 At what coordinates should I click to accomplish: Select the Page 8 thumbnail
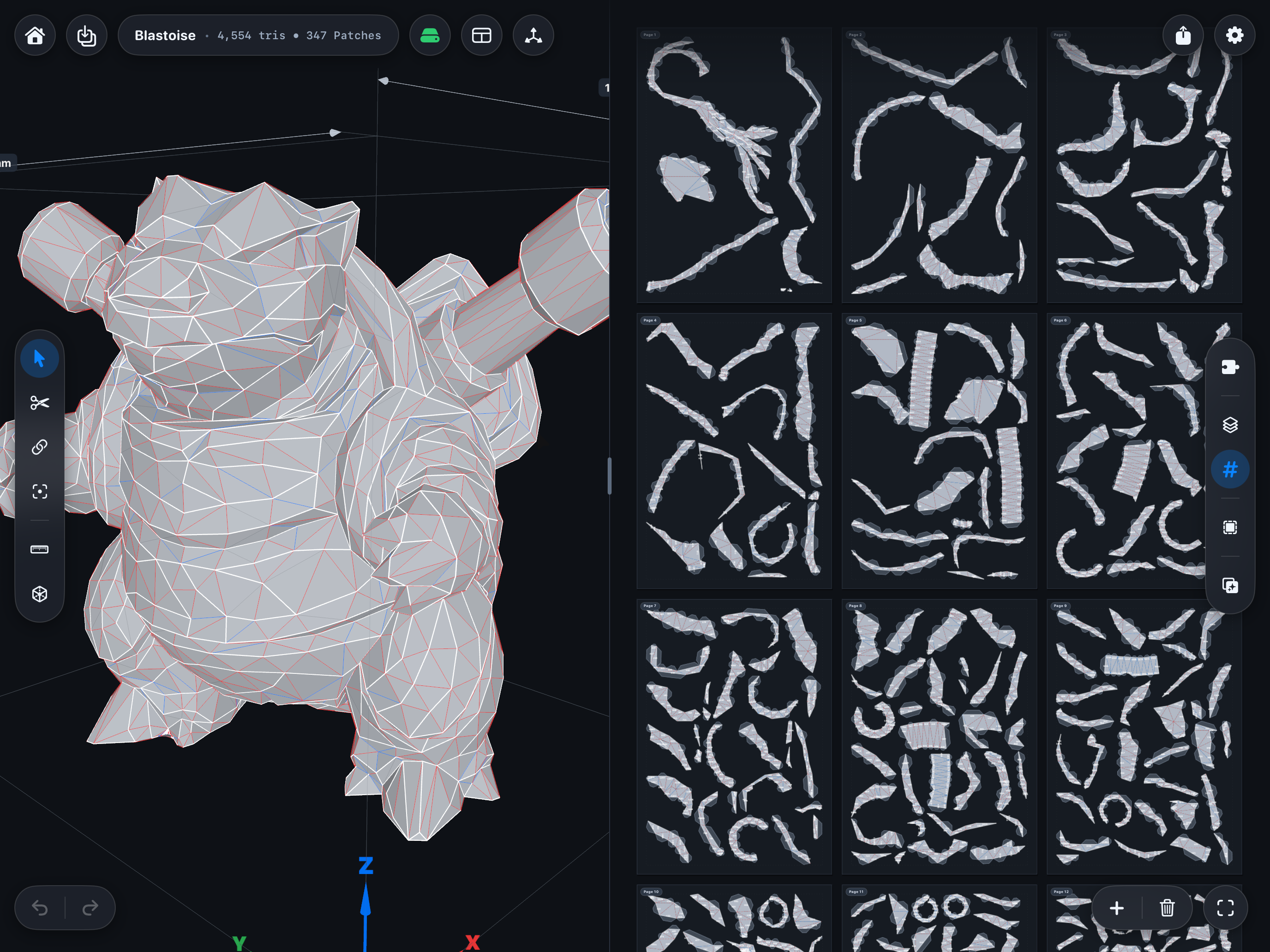939,737
